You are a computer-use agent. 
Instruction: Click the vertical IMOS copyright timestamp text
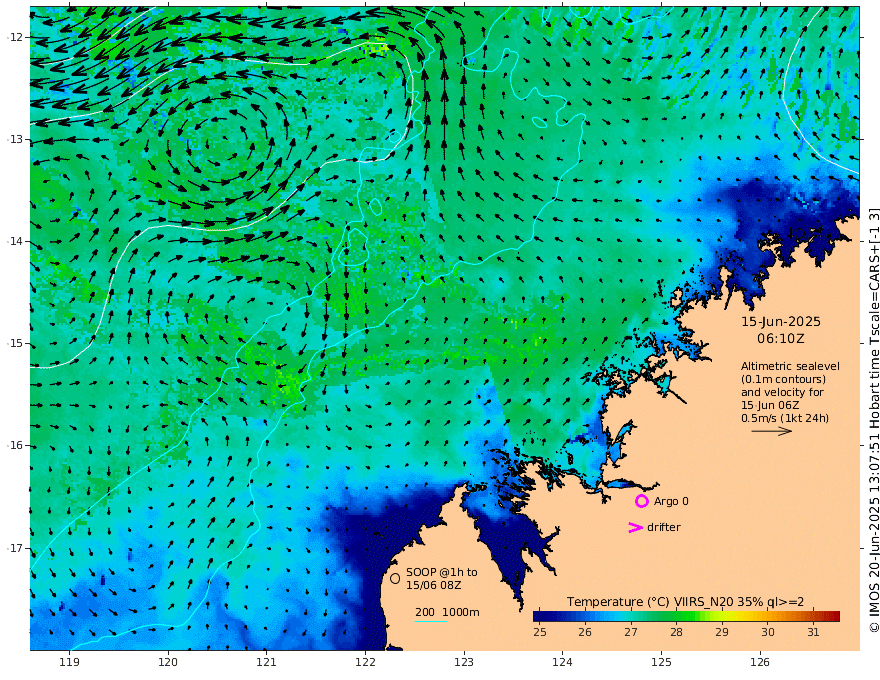pos(873,420)
